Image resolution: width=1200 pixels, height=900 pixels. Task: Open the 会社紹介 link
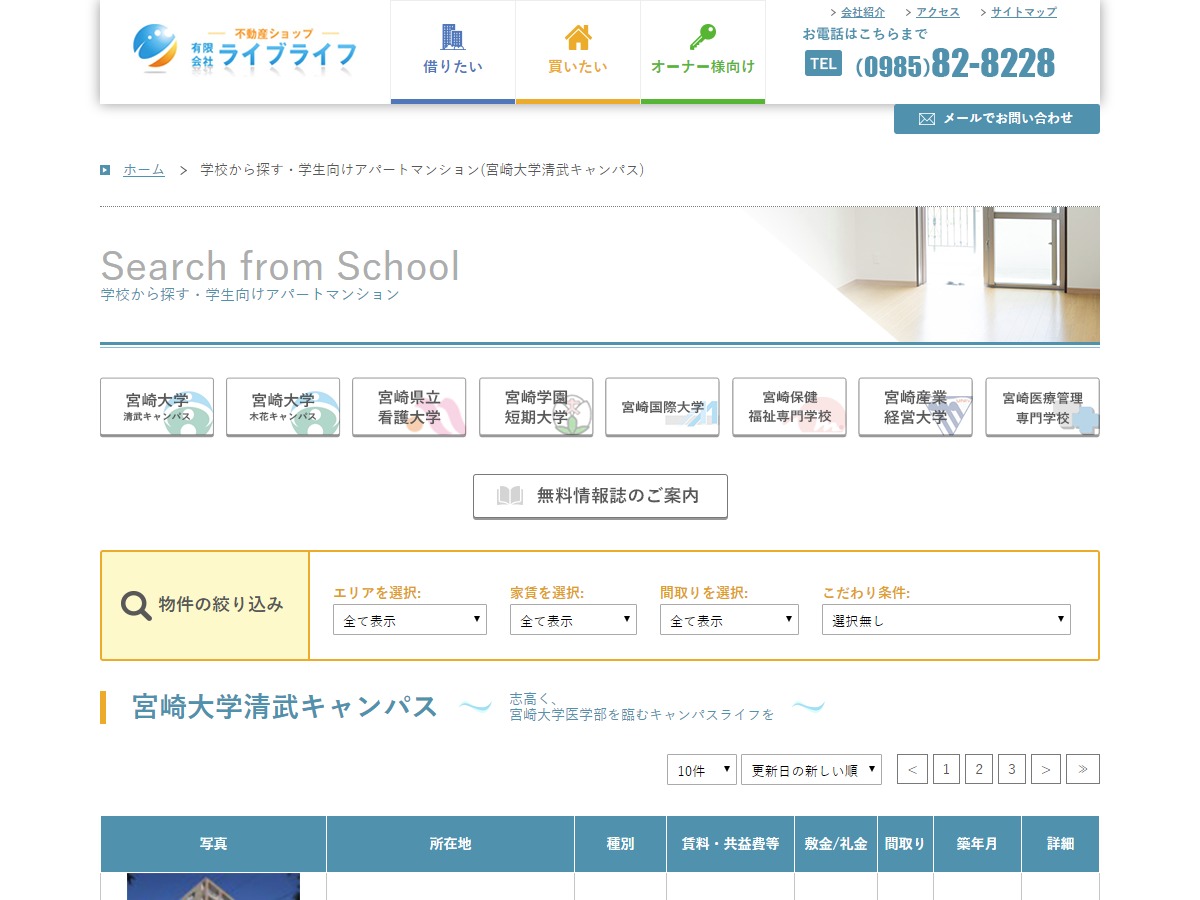[862, 12]
